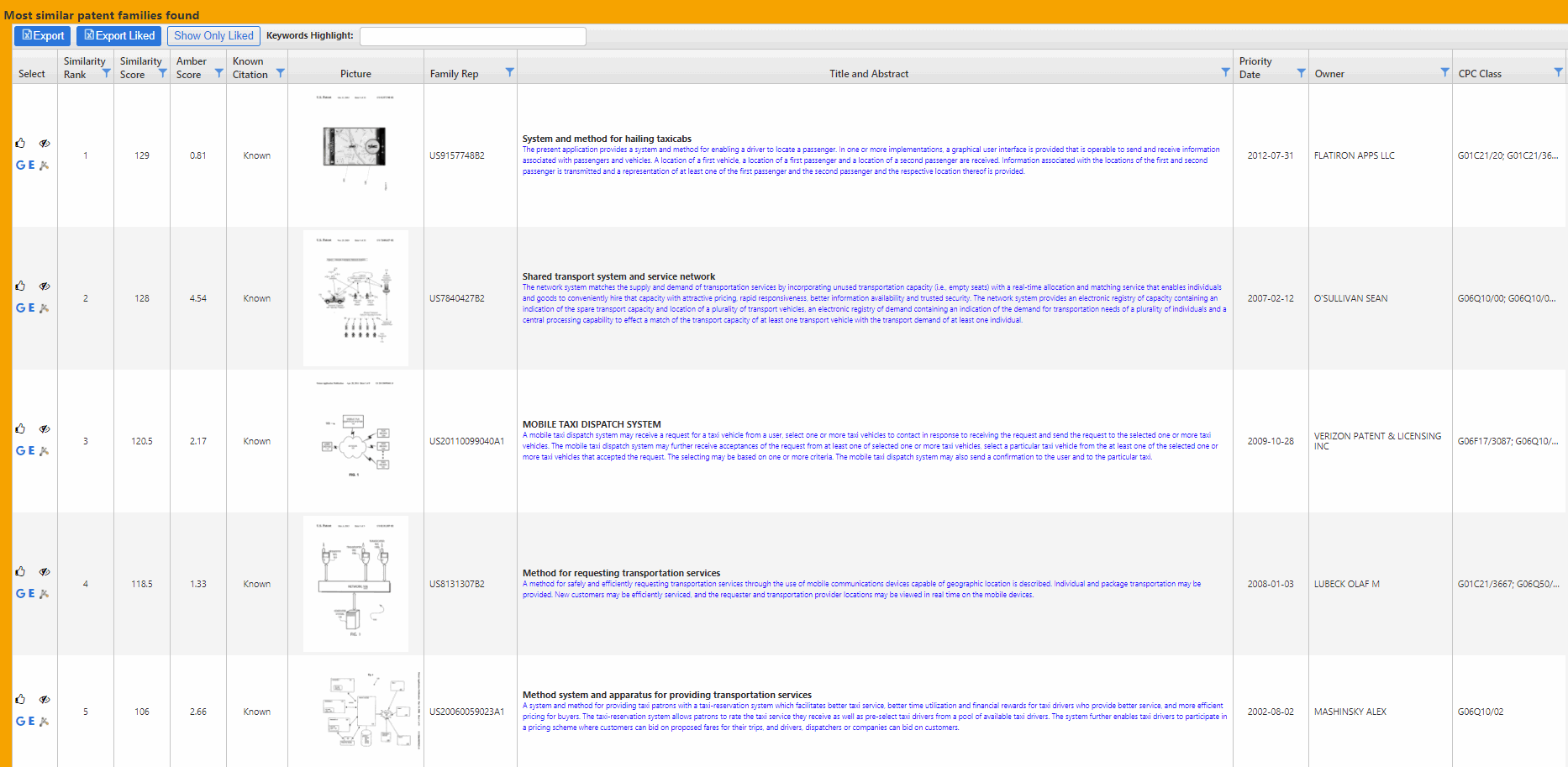Hide the rank 5 result with eye icon

(45, 700)
